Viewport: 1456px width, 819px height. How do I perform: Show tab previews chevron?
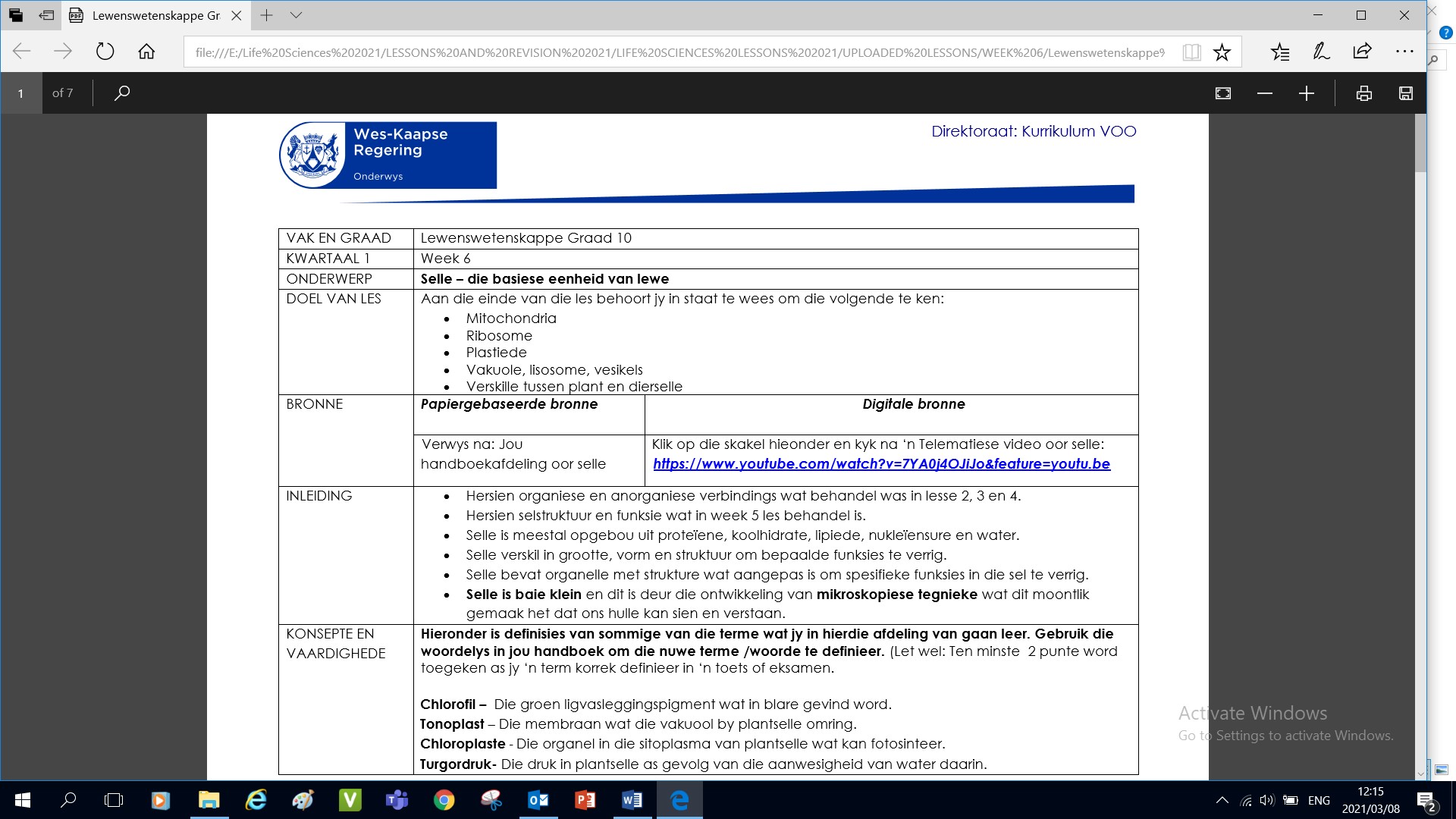pos(296,15)
